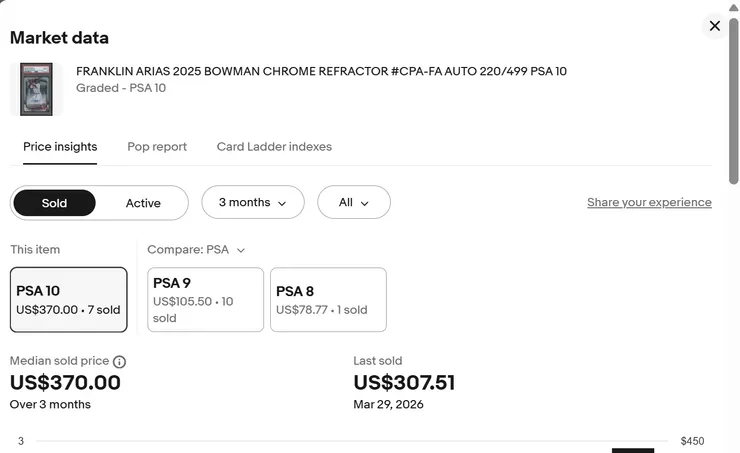Click the Franklin Arias card title
Image resolution: width=740 pixels, height=453 pixels.
point(321,71)
